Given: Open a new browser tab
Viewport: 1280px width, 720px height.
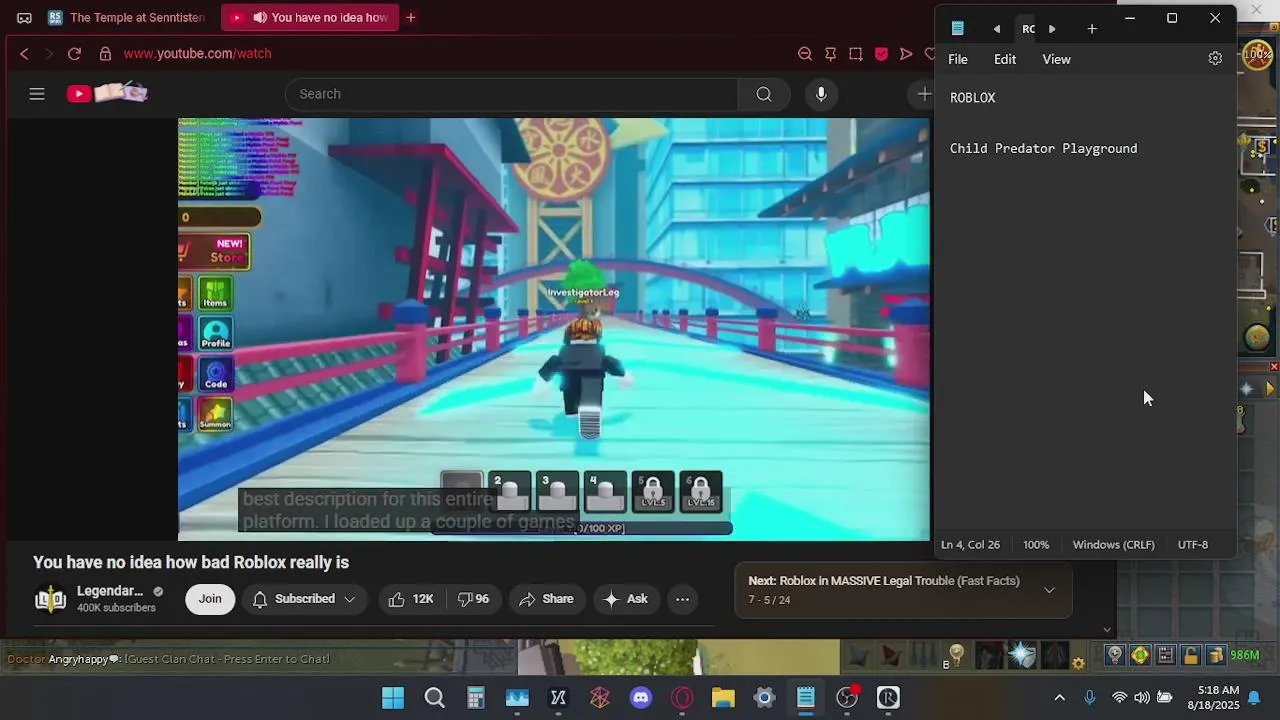Looking at the screenshot, I should coord(410,18).
